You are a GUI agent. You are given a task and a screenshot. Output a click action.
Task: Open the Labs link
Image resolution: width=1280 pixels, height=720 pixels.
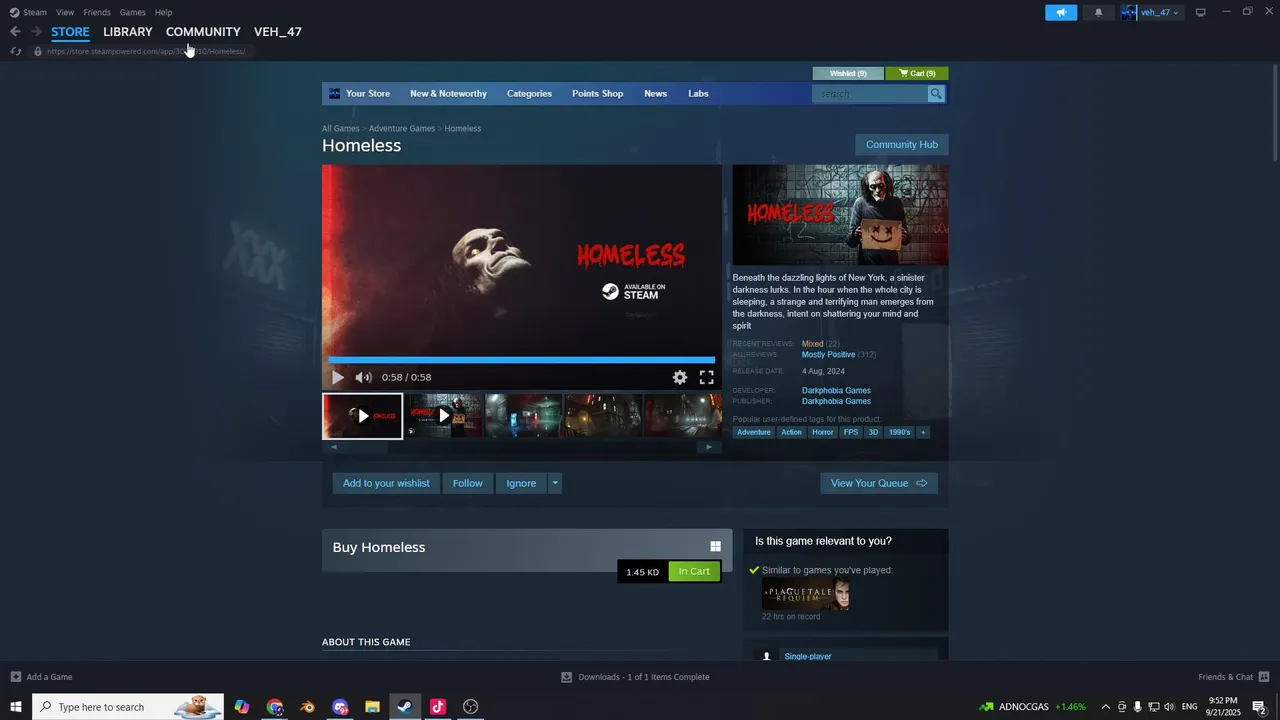[698, 93]
